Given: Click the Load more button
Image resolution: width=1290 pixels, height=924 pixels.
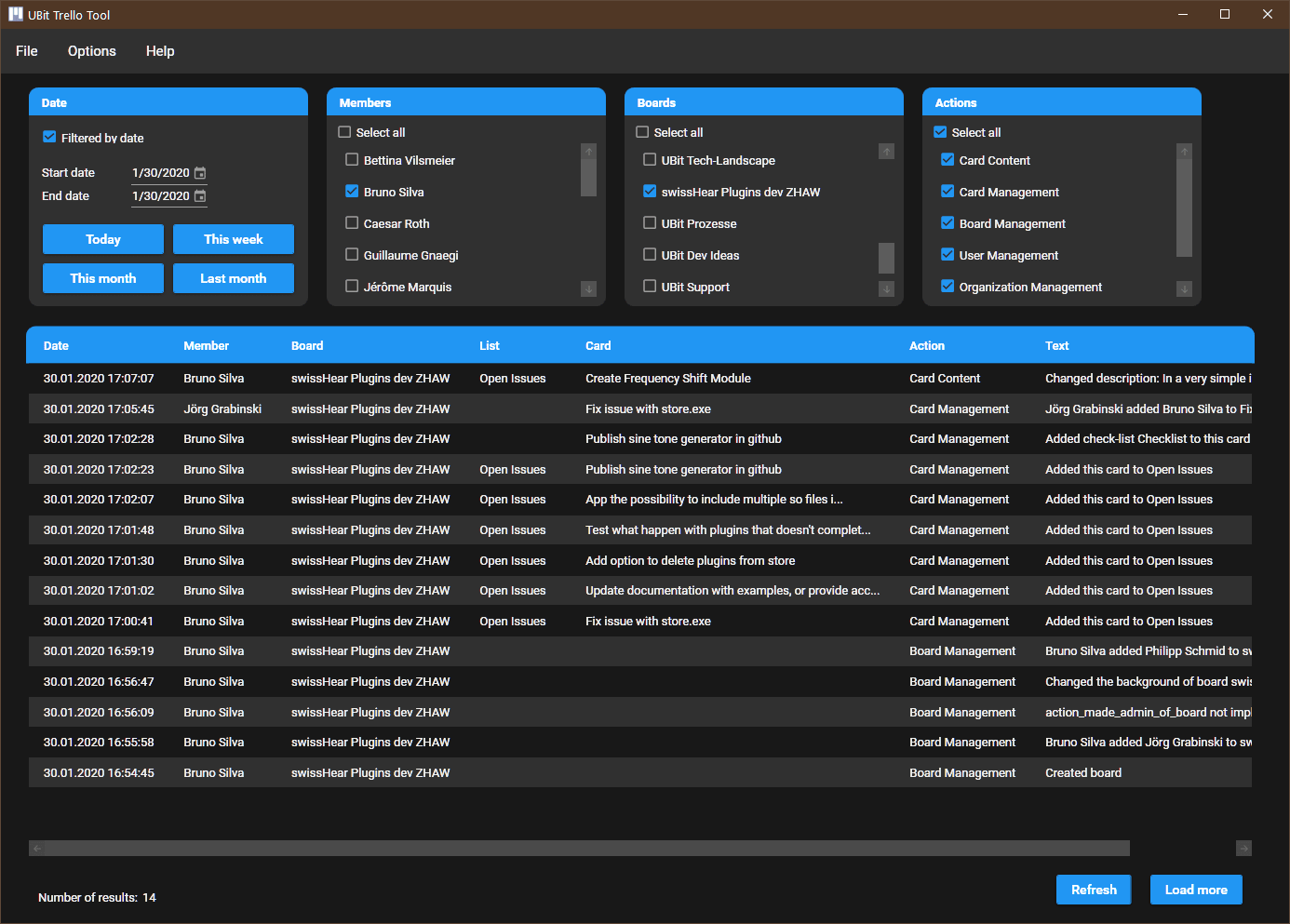Looking at the screenshot, I should coord(1196,890).
